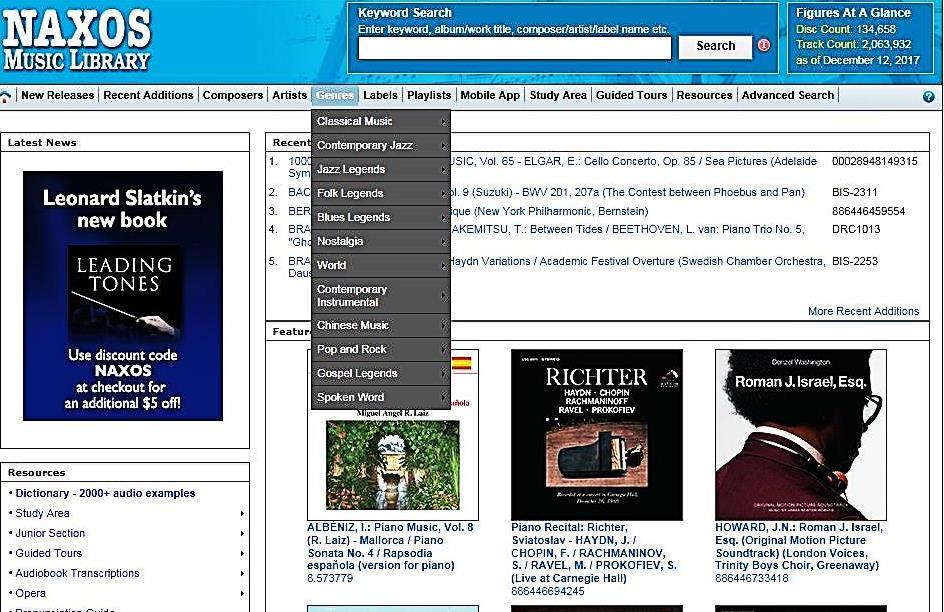Expand Contemporary Instrumental genre submenu
The height and width of the screenshot is (612, 944).
point(380,296)
